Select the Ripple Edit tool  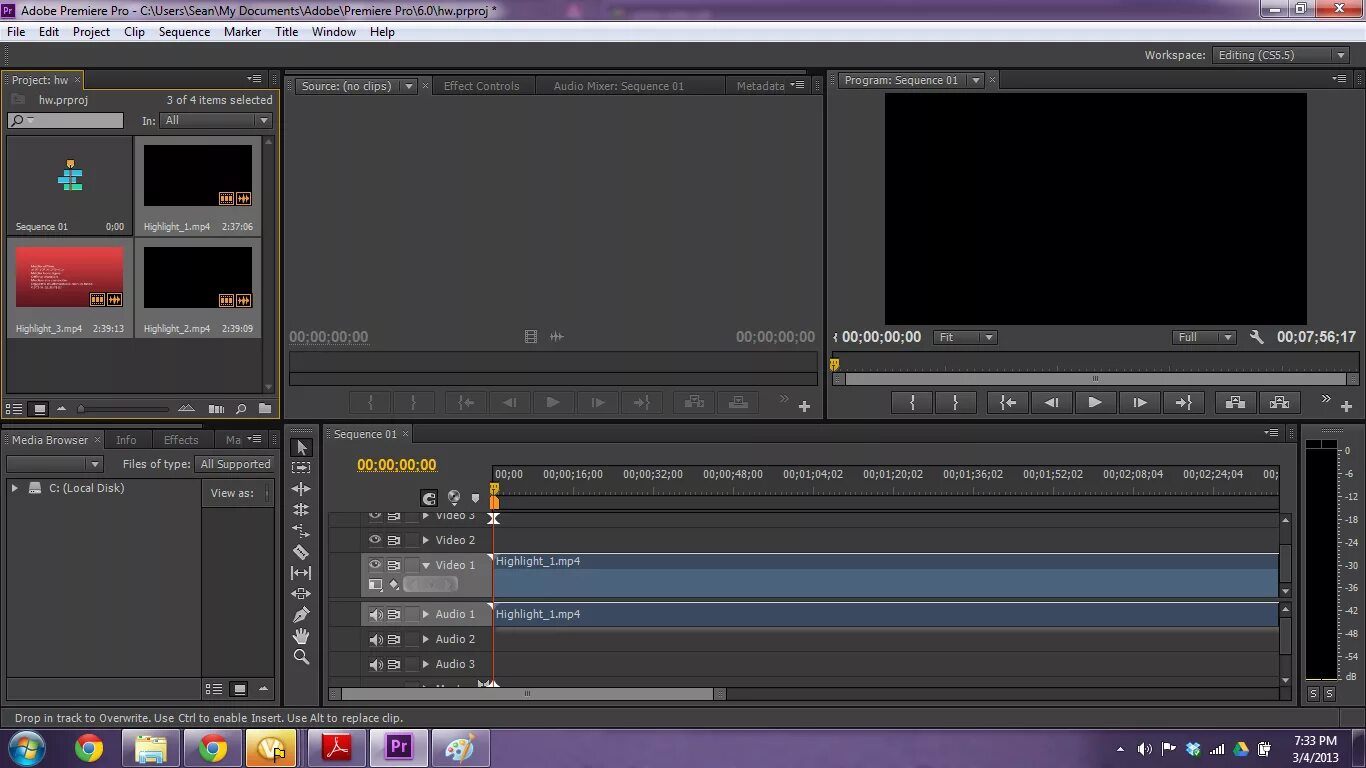(x=301, y=489)
